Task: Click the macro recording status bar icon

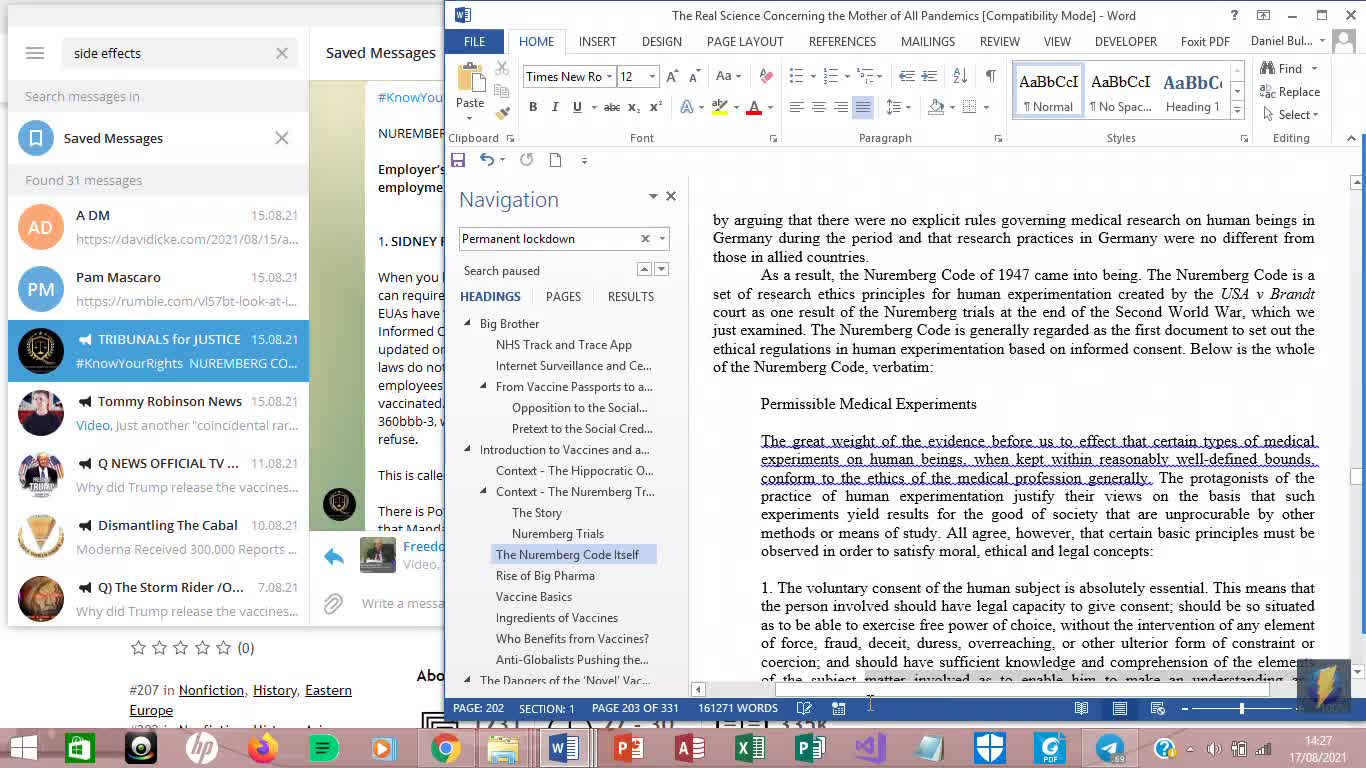Action: point(839,708)
